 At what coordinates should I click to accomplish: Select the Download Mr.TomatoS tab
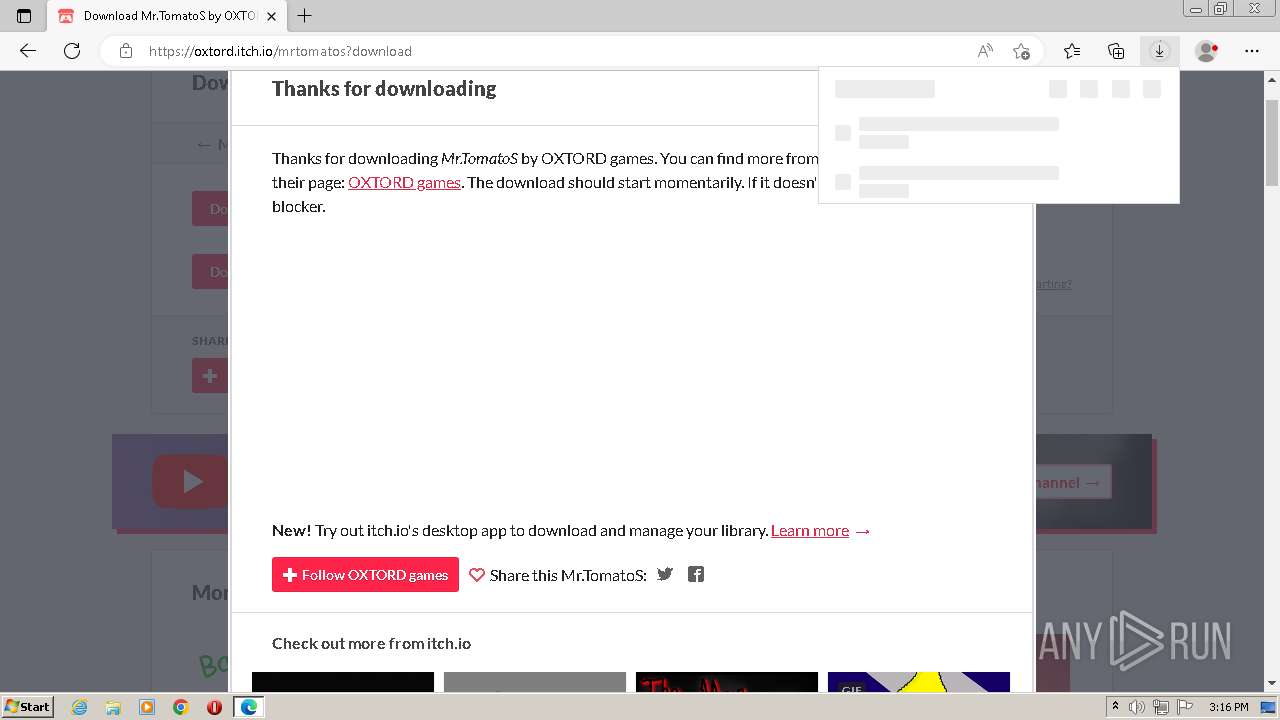click(x=168, y=16)
